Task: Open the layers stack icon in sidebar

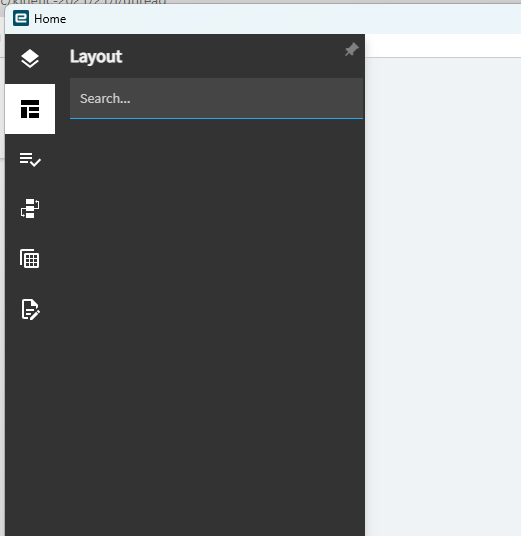Action: point(30,58)
